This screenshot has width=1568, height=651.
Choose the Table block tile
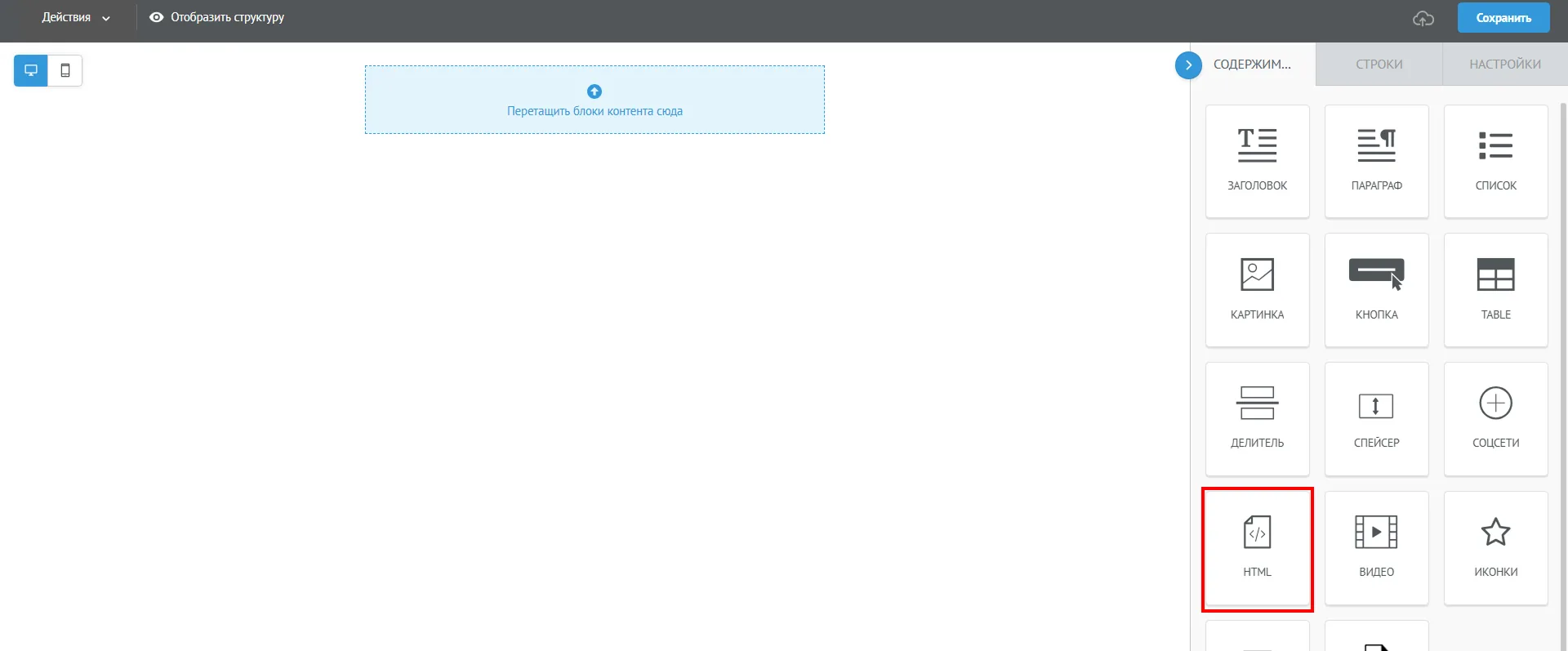(1495, 290)
